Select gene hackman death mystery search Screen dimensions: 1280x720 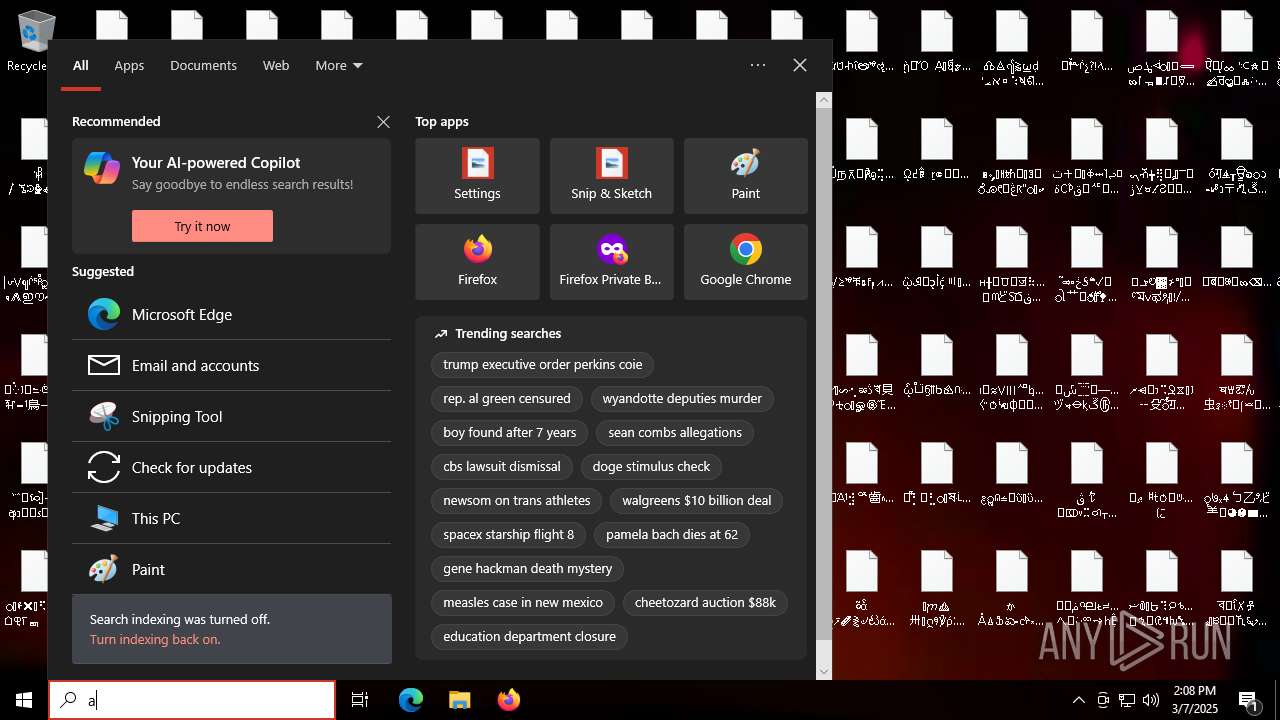[x=528, y=568]
